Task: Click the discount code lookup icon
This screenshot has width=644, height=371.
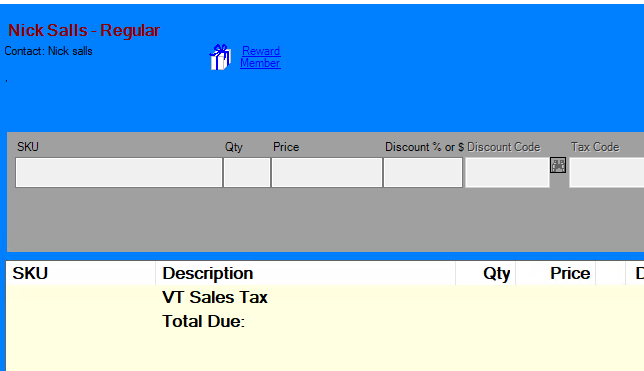Action: pos(558,165)
